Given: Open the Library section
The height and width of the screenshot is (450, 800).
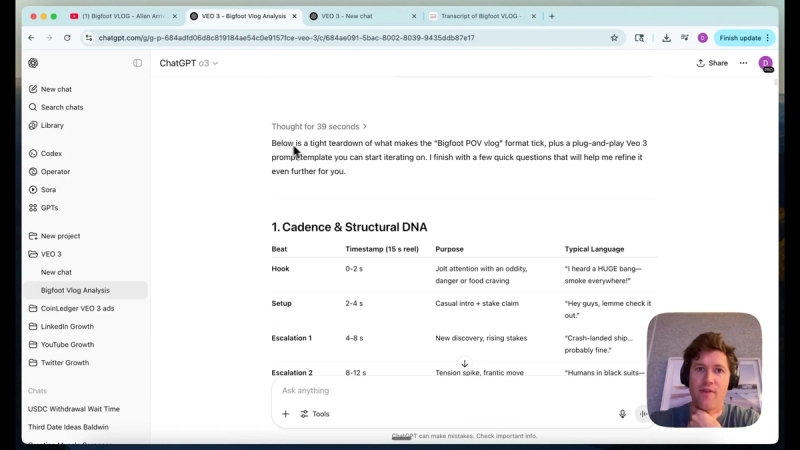Looking at the screenshot, I should 52,125.
